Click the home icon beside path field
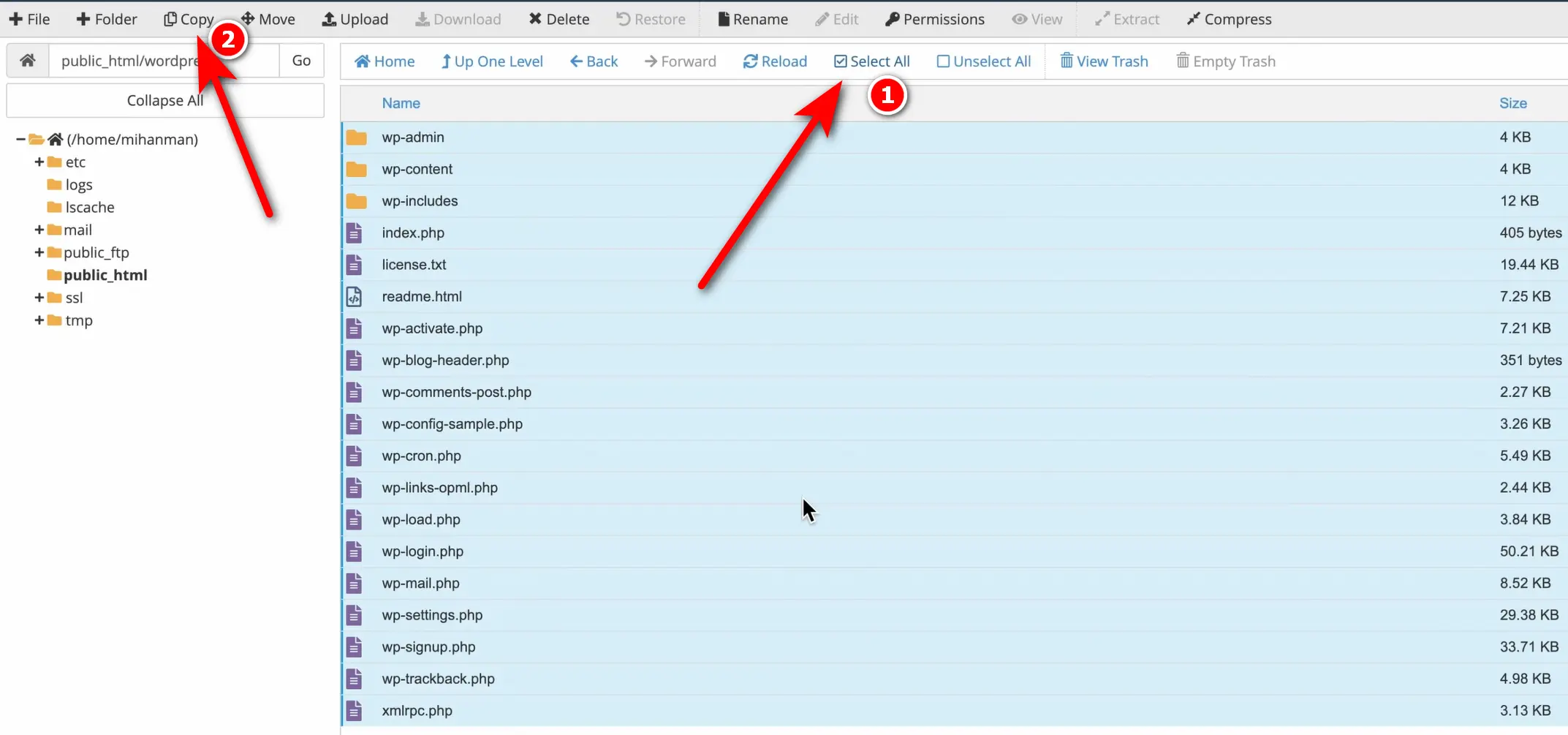 (28, 61)
